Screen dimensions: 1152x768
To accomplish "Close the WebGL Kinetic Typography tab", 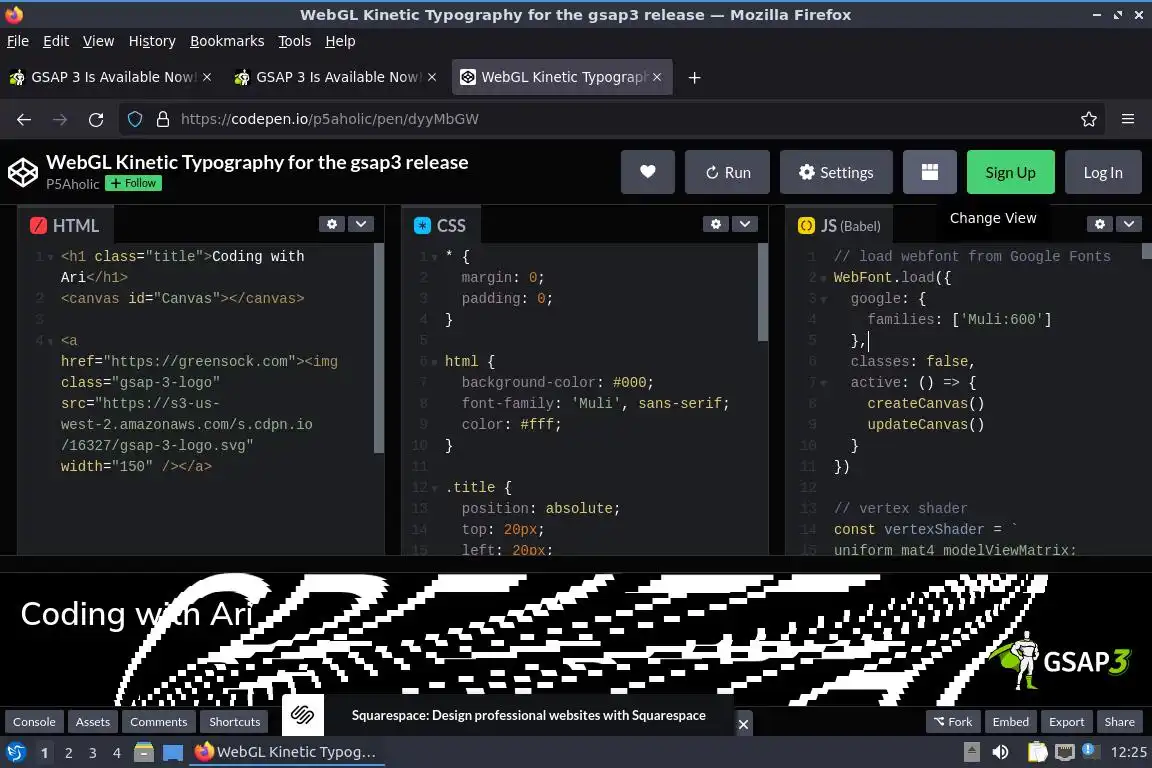I will (657, 77).
